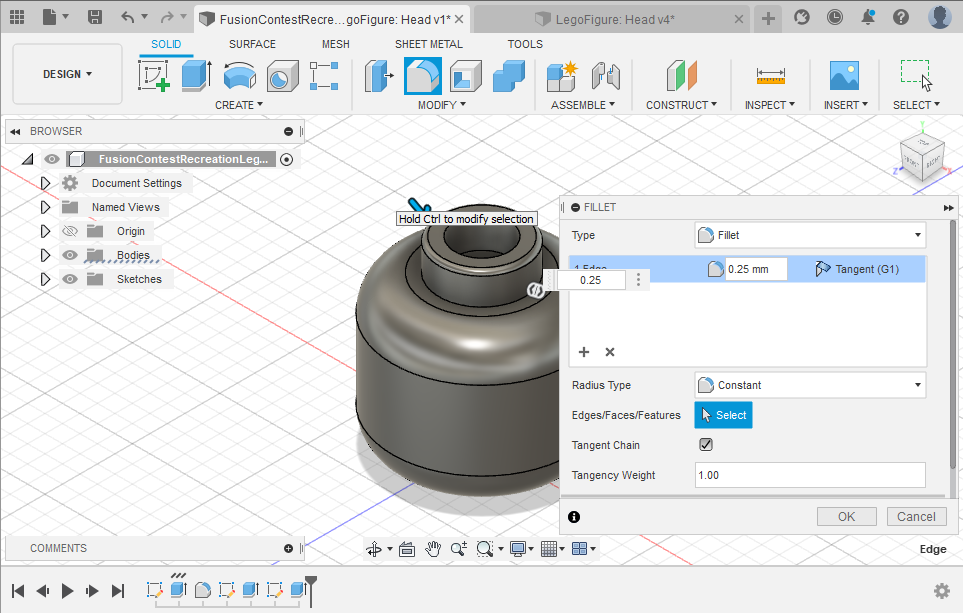Open the job status clock icon
The image size is (963, 613).
pyautogui.click(x=835, y=17)
